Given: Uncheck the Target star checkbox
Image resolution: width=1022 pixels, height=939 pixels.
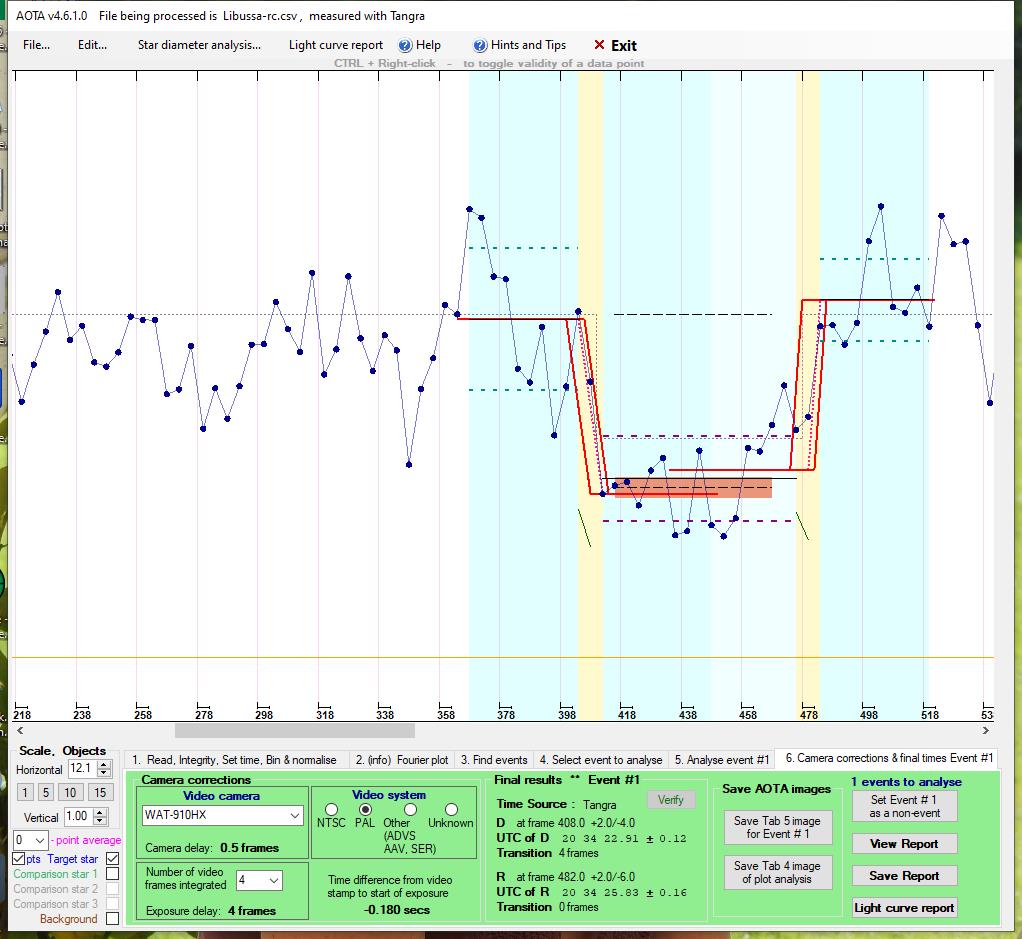Looking at the screenshot, I should pos(112,859).
